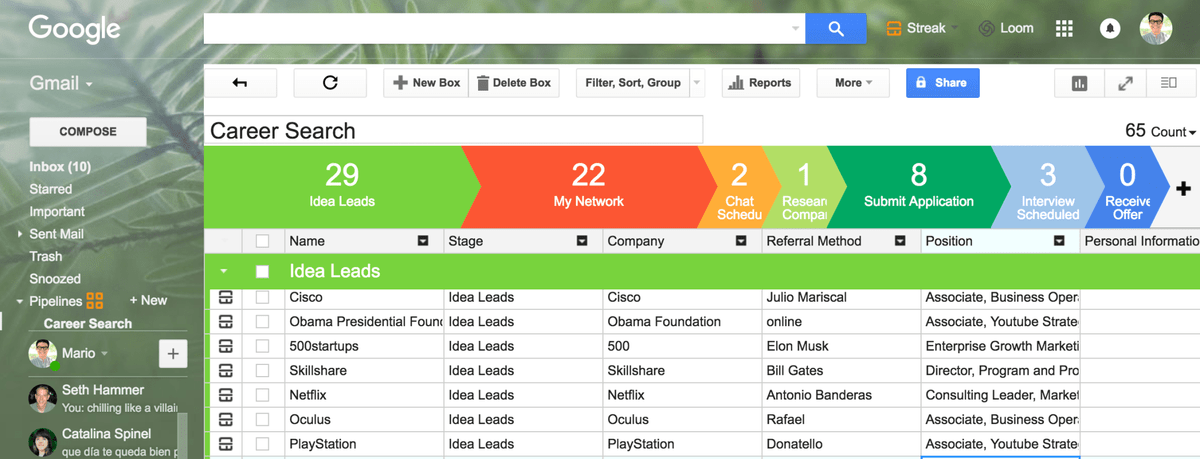Check the Oculus row checkbox
The height and width of the screenshot is (459, 1200).
pos(263,419)
